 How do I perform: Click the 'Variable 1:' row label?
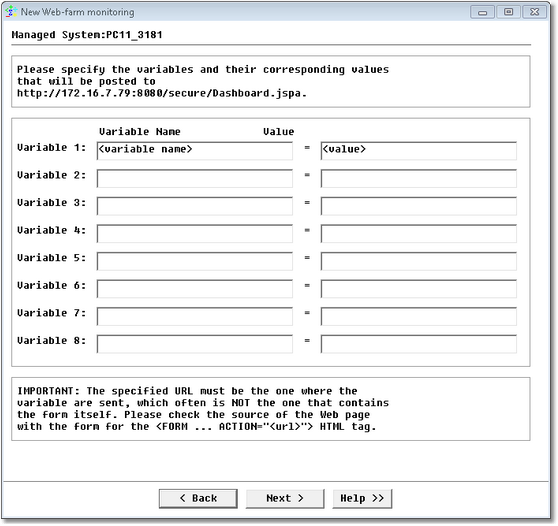52,148
